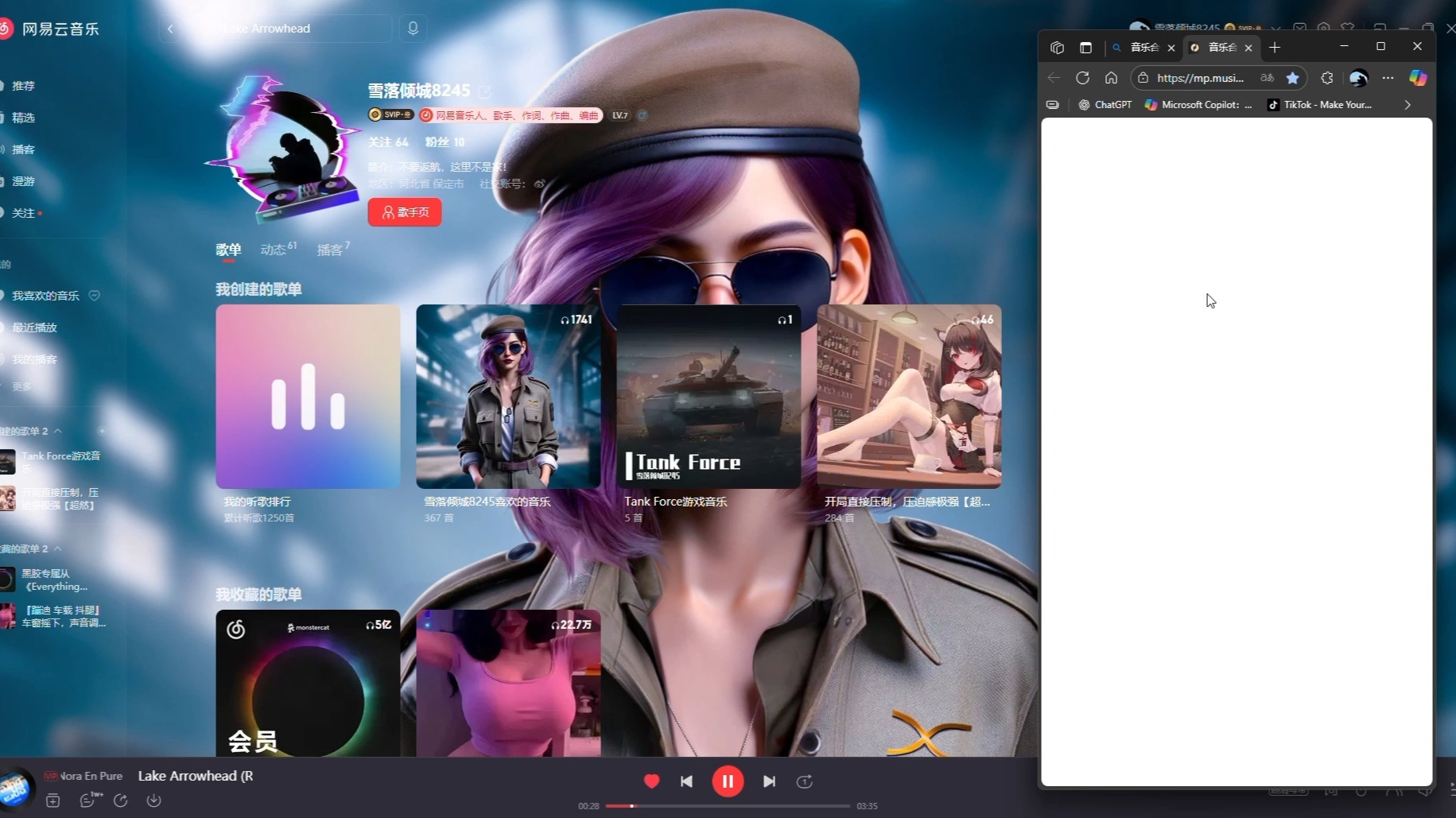Click the share arrow icon in player bar
Screen dimensions: 1456x818
pos(120,801)
